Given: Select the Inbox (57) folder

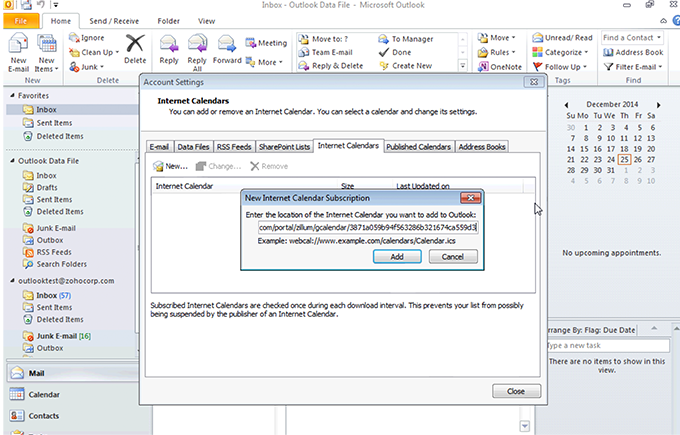Looking at the screenshot, I should pyautogui.click(x=53, y=295).
